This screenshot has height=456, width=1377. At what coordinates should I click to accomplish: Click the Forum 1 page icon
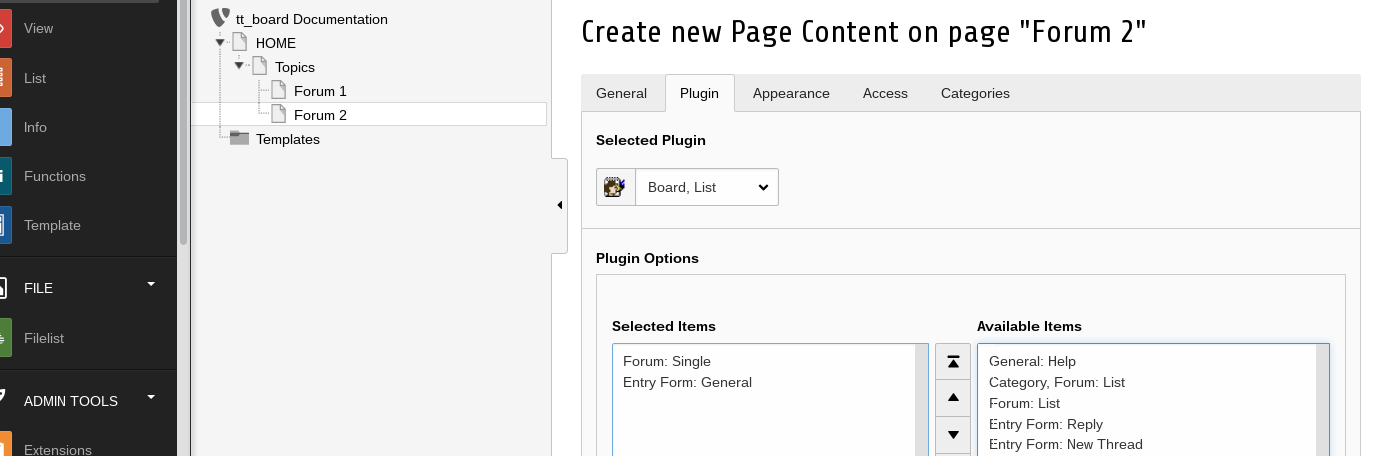click(279, 90)
